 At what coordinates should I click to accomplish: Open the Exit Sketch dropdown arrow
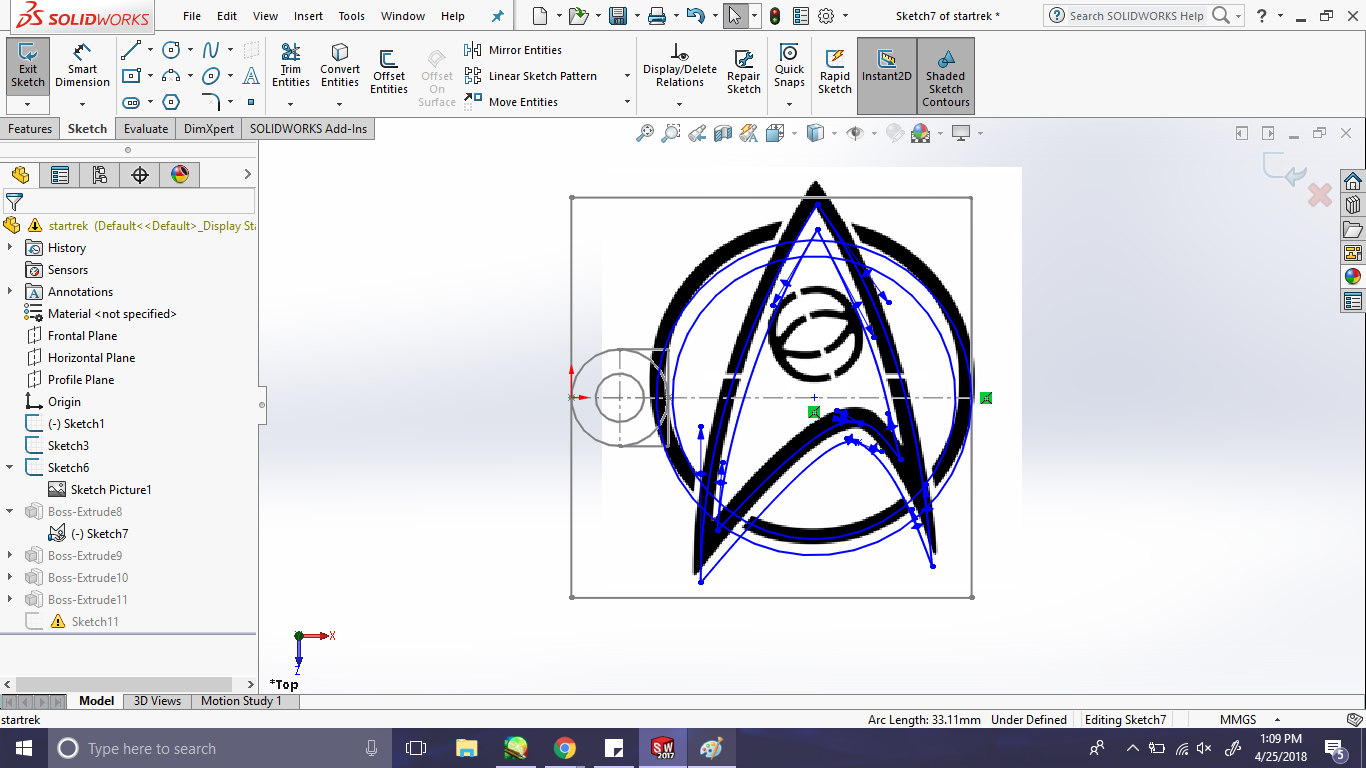click(28, 104)
